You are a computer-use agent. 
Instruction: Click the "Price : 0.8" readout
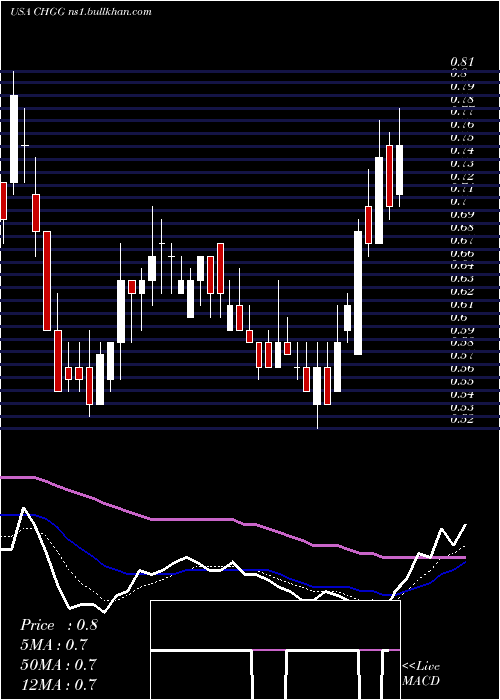[x=58, y=625]
